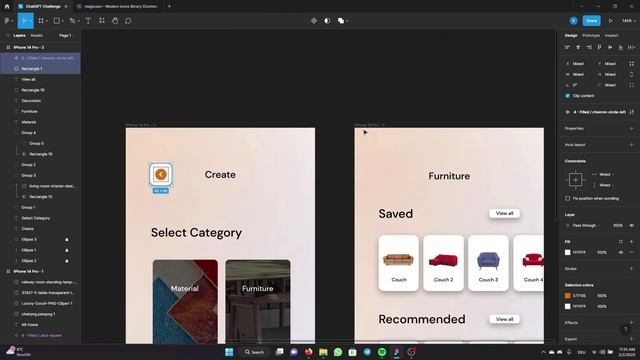This screenshot has width=640, height=360.
Task: Click View all next to Recommended
Action: point(504,319)
